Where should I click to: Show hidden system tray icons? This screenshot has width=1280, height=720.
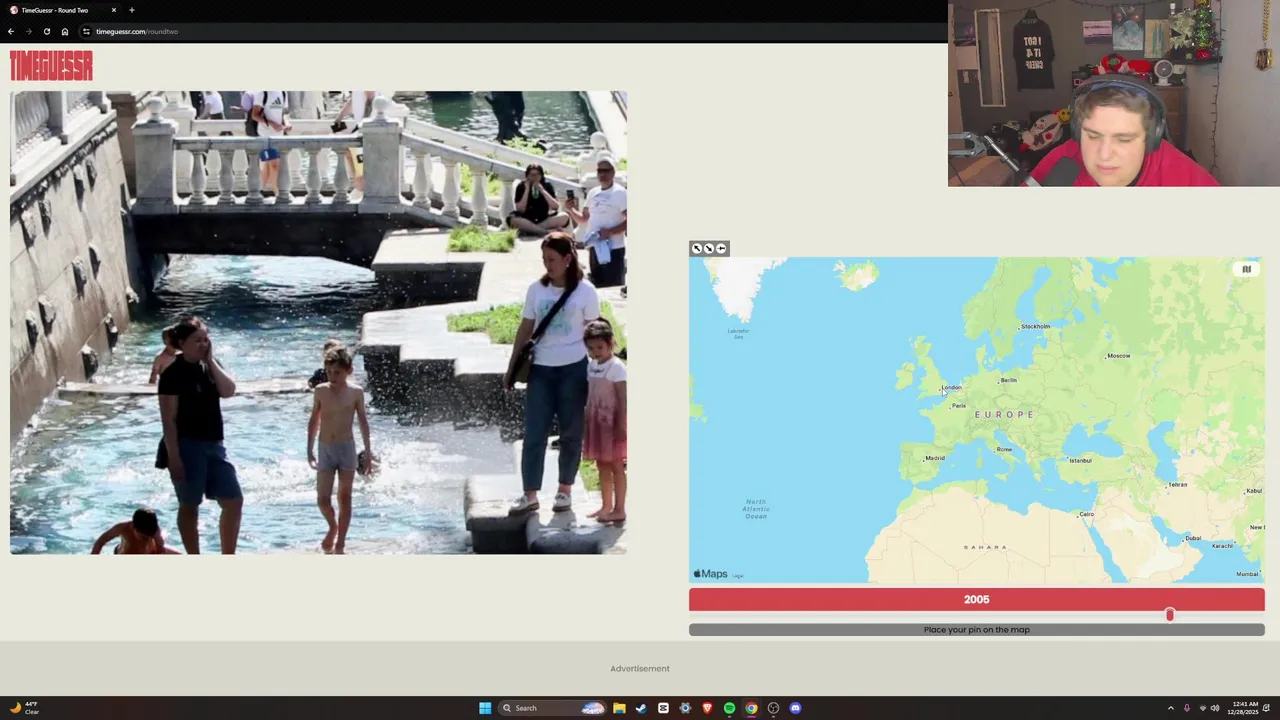[1170, 708]
